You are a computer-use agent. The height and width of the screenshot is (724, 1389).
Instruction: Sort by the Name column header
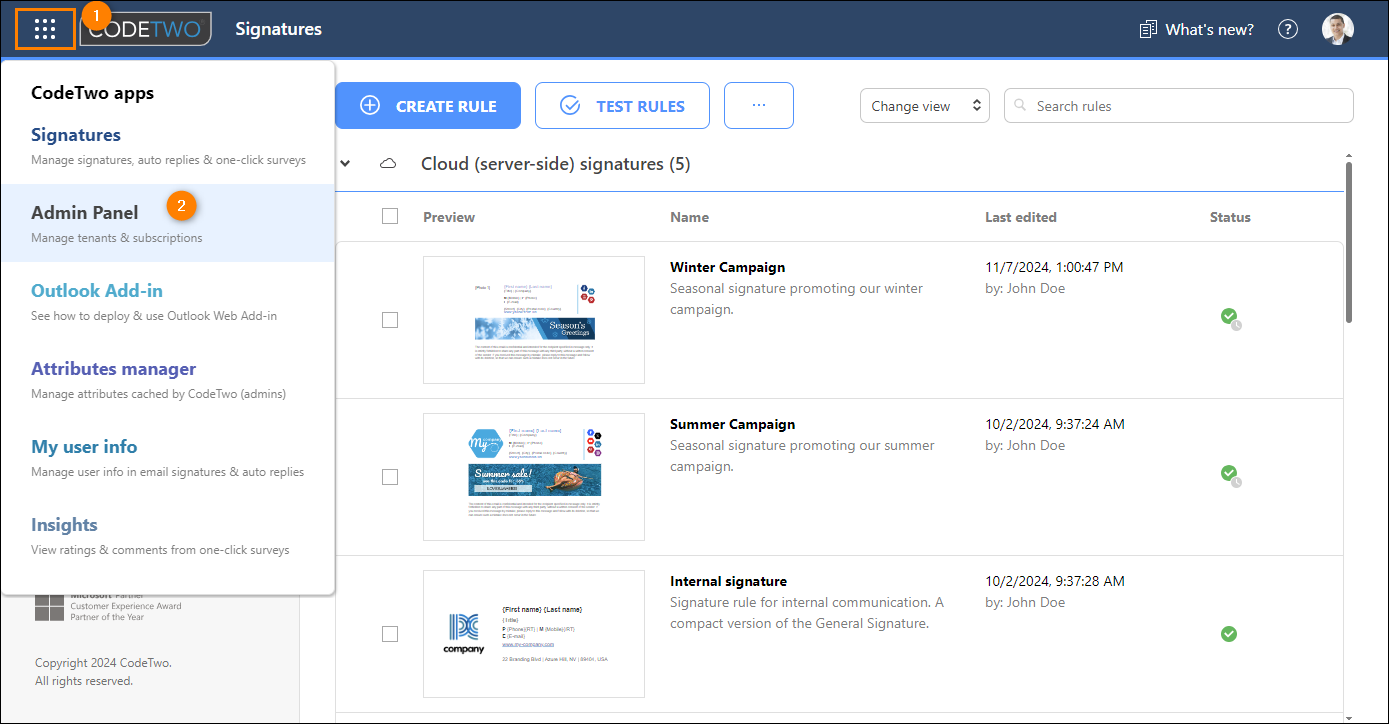tap(689, 217)
